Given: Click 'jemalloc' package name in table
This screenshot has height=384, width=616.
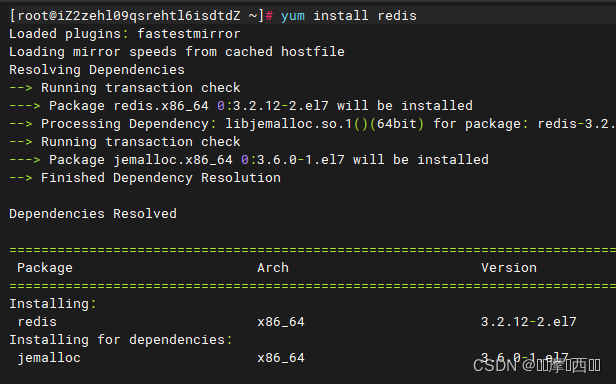Looking at the screenshot, I should pyautogui.click(x=49, y=358).
